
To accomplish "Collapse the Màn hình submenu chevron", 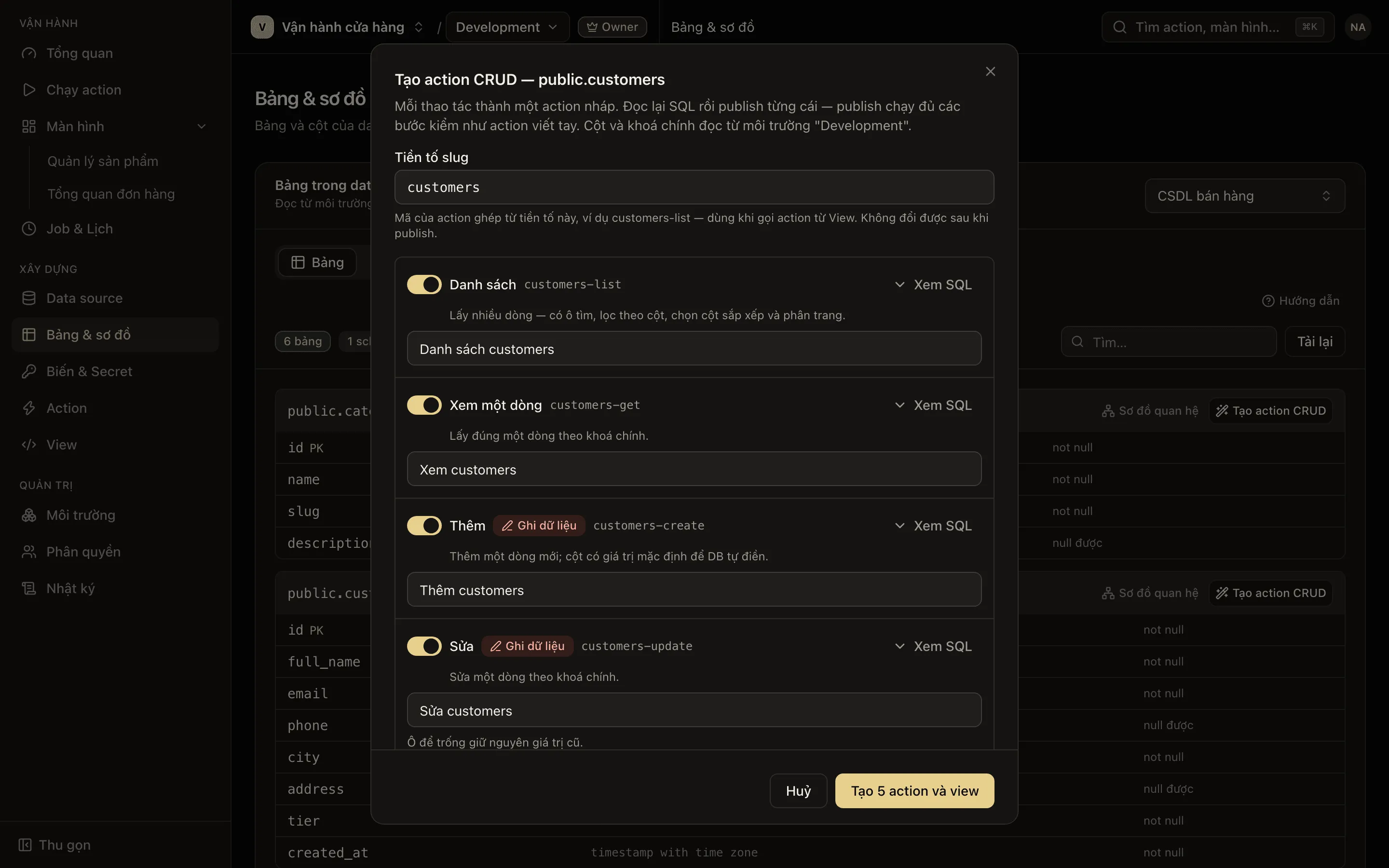I will (202, 126).
